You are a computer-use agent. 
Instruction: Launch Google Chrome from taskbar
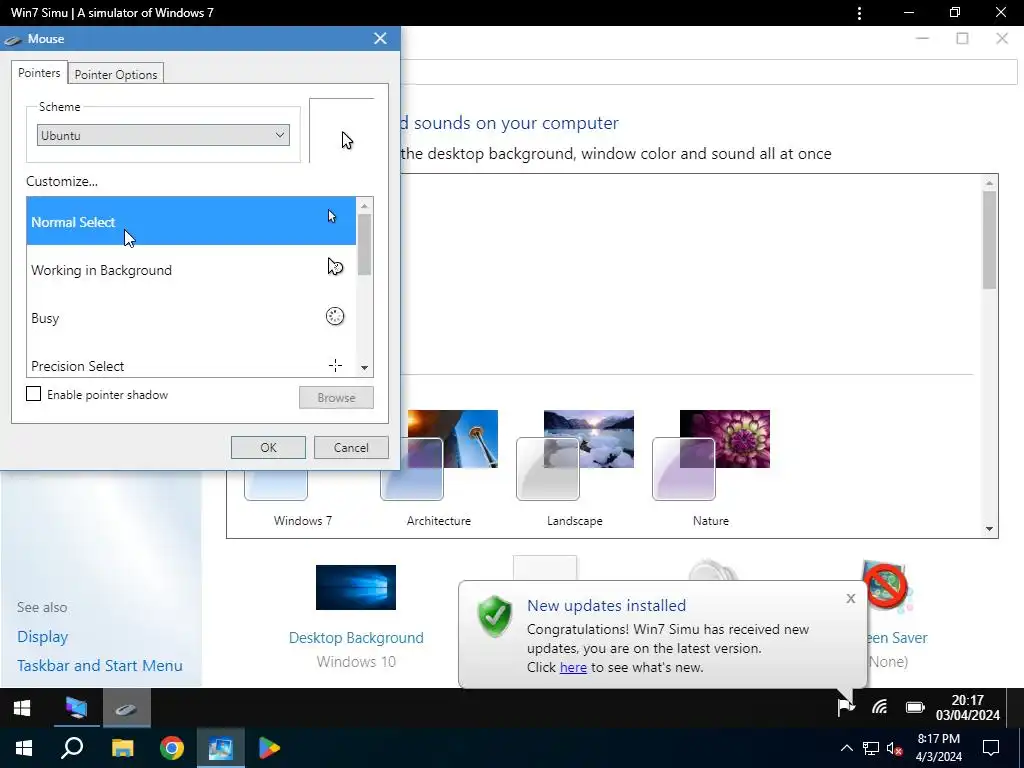(172, 748)
